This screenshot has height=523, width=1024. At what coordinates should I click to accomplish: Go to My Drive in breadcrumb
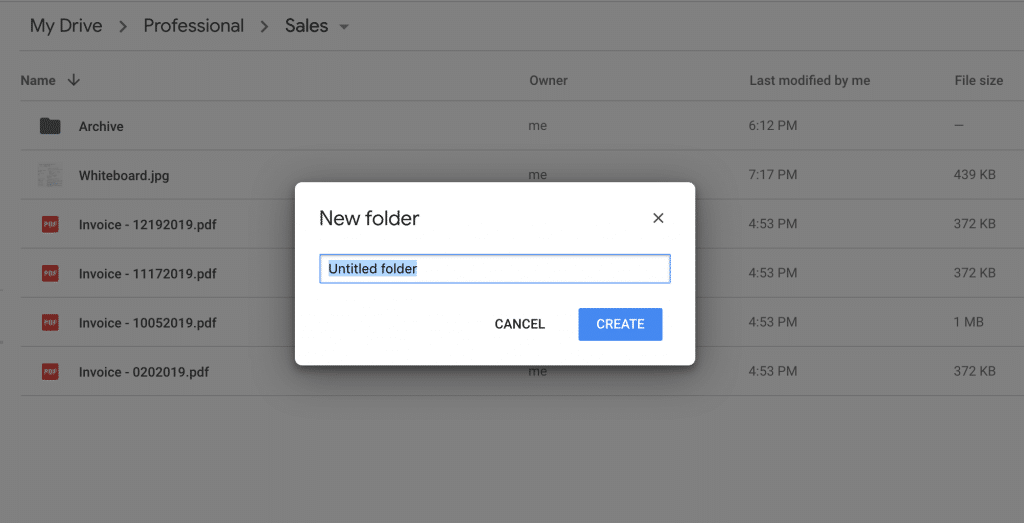(x=66, y=26)
